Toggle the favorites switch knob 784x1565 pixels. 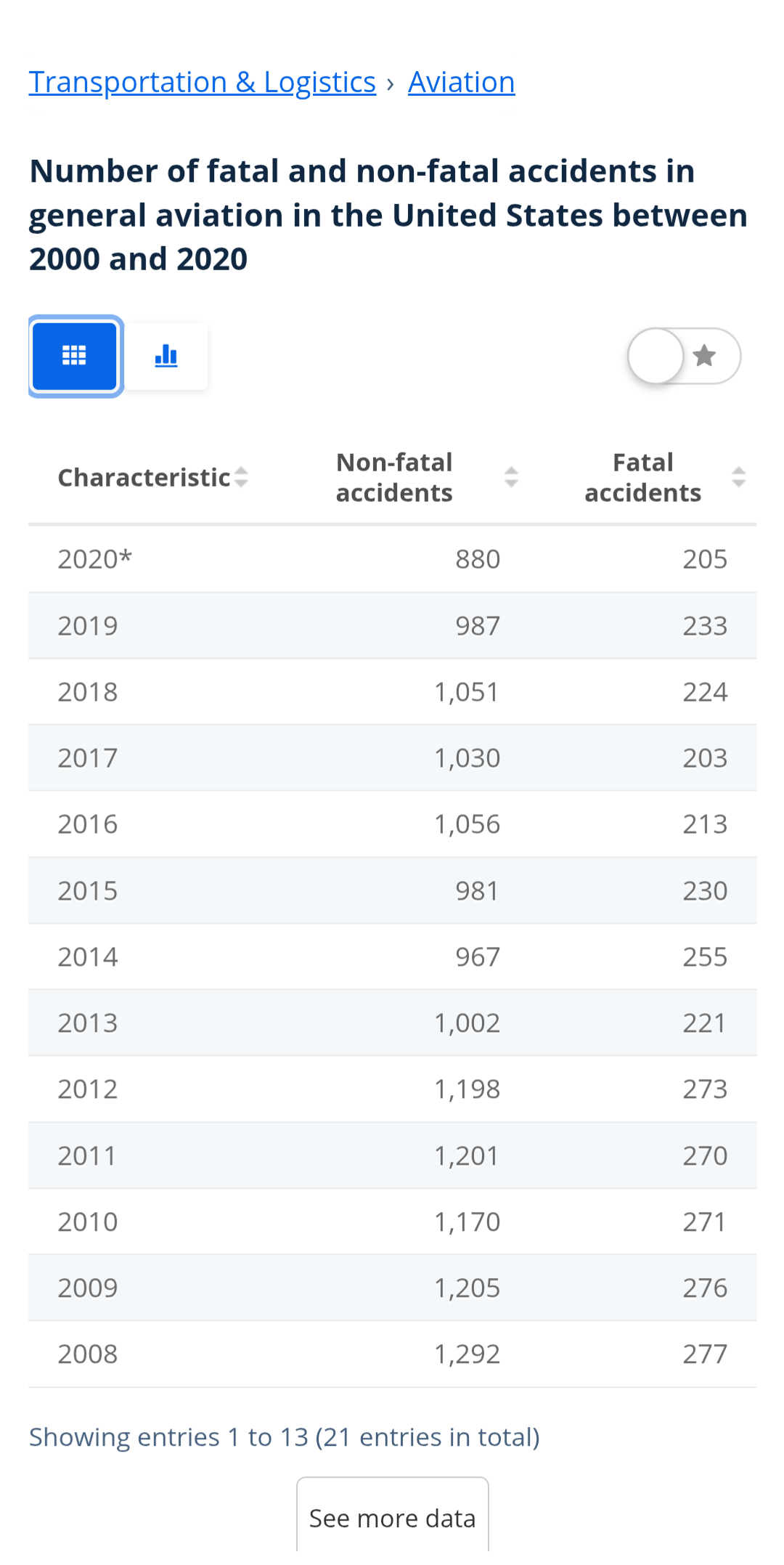(656, 356)
